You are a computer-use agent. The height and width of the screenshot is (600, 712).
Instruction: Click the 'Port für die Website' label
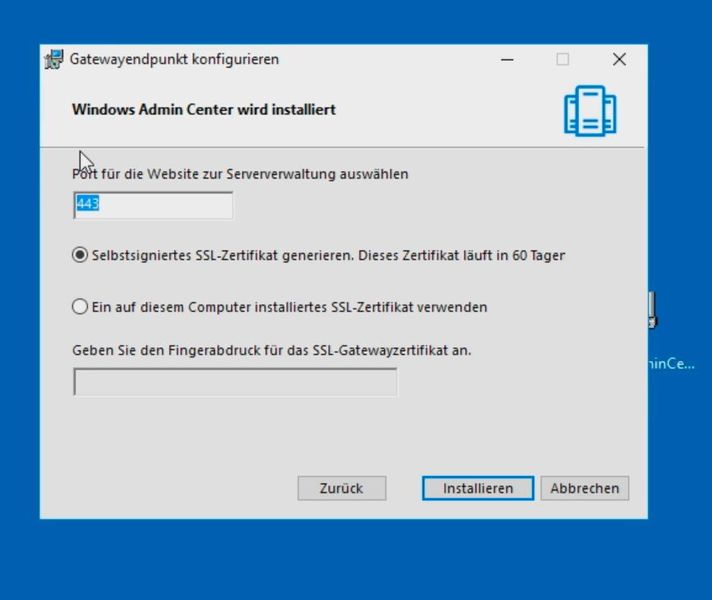pyautogui.click(x=240, y=174)
